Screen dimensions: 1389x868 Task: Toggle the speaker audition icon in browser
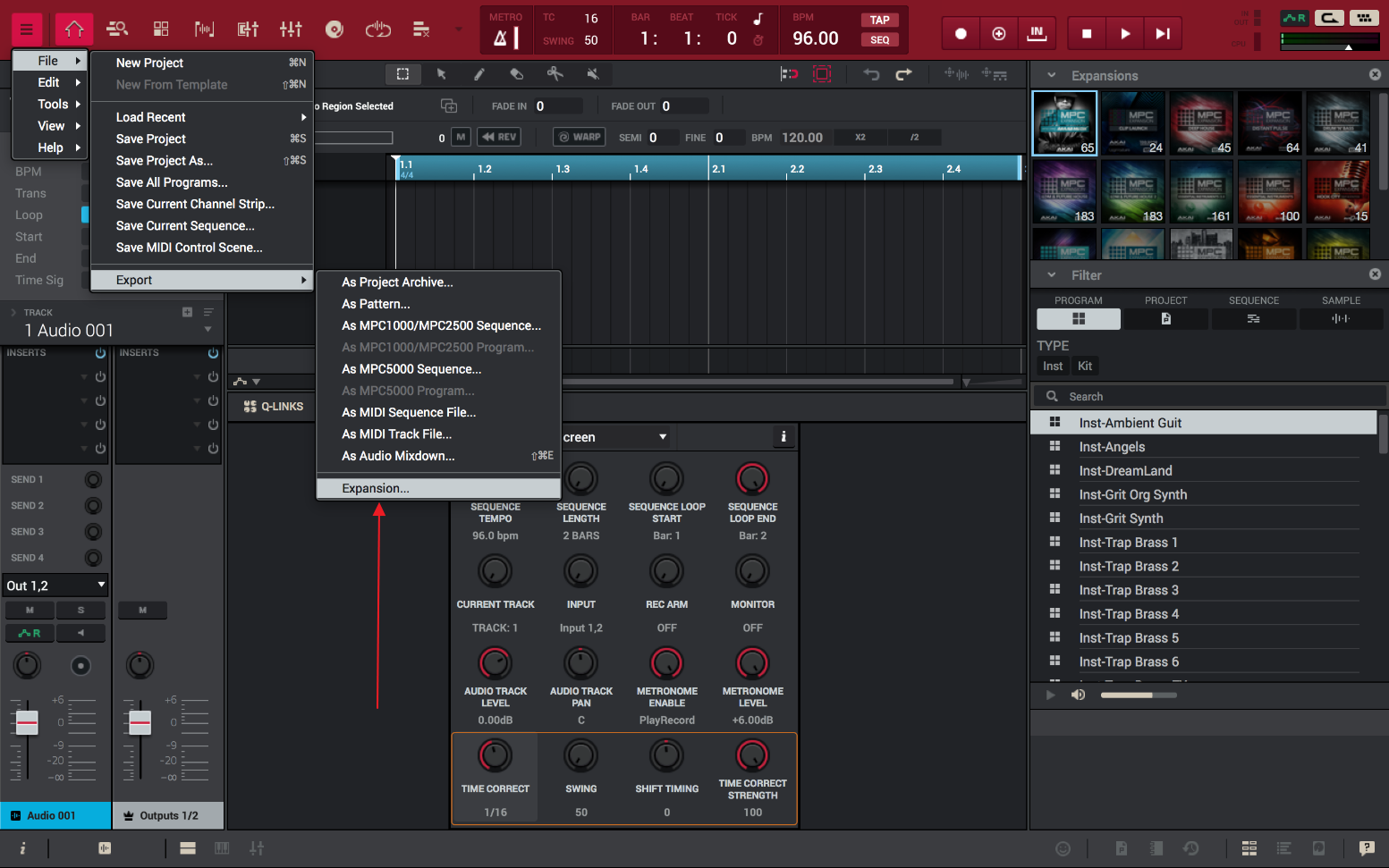point(1079,695)
